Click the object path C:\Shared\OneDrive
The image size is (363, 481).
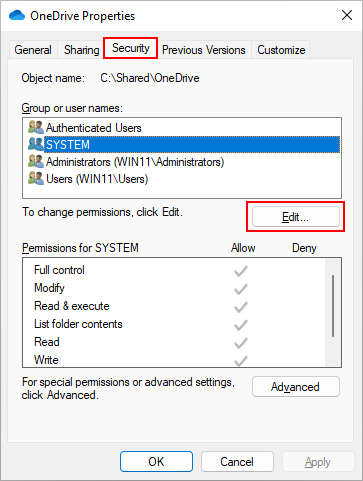tap(150, 78)
